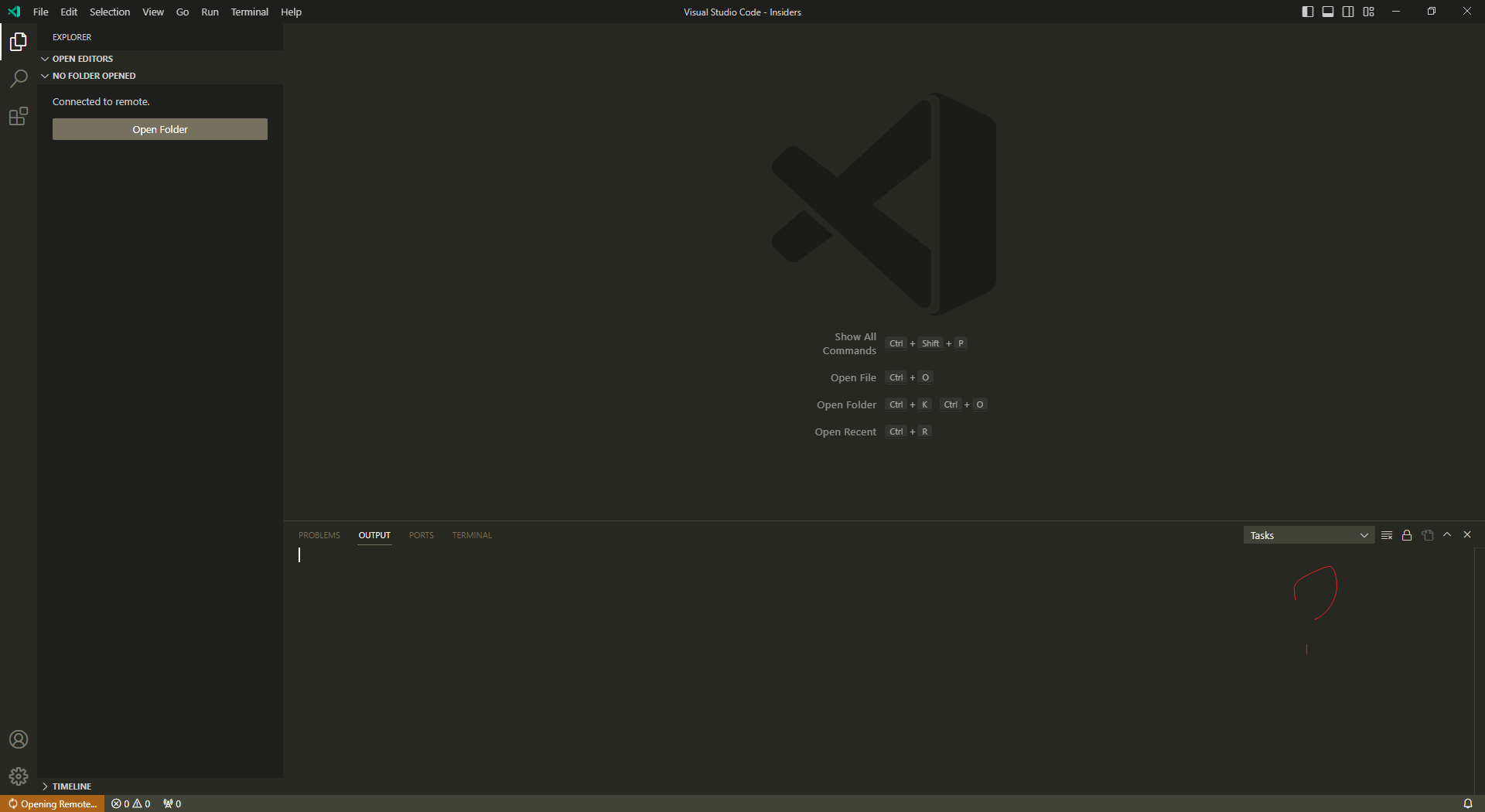This screenshot has width=1485, height=812.
Task: Open the Terminal menu
Action: pos(249,12)
